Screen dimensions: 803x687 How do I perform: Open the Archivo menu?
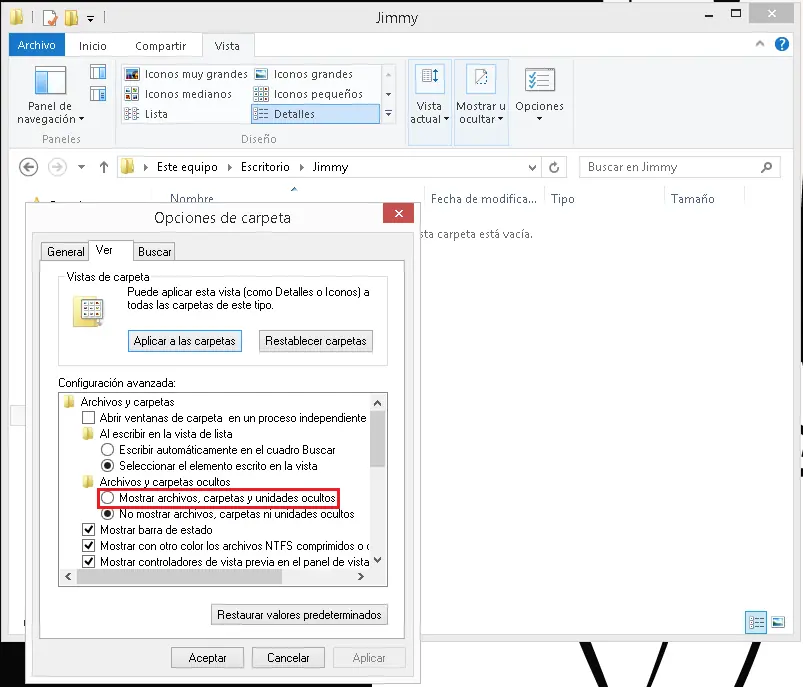coord(37,45)
